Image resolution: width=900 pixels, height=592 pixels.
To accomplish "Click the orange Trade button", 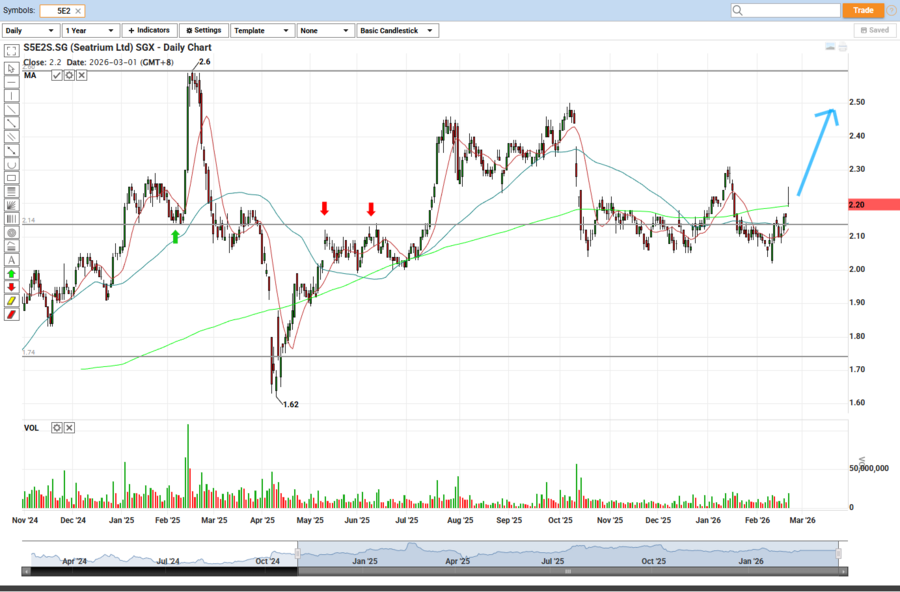I will (863, 10).
